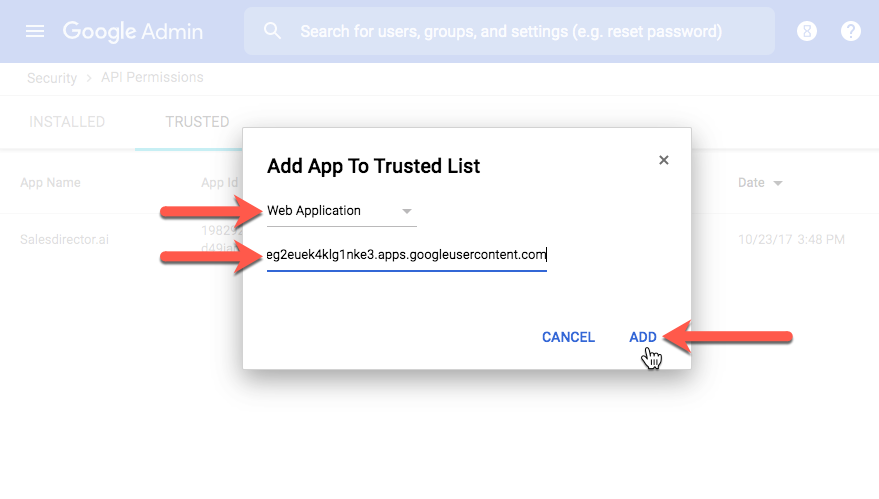Screen dimensions: 879x499
Task: Click the App Name column header
Action: tap(50, 183)
